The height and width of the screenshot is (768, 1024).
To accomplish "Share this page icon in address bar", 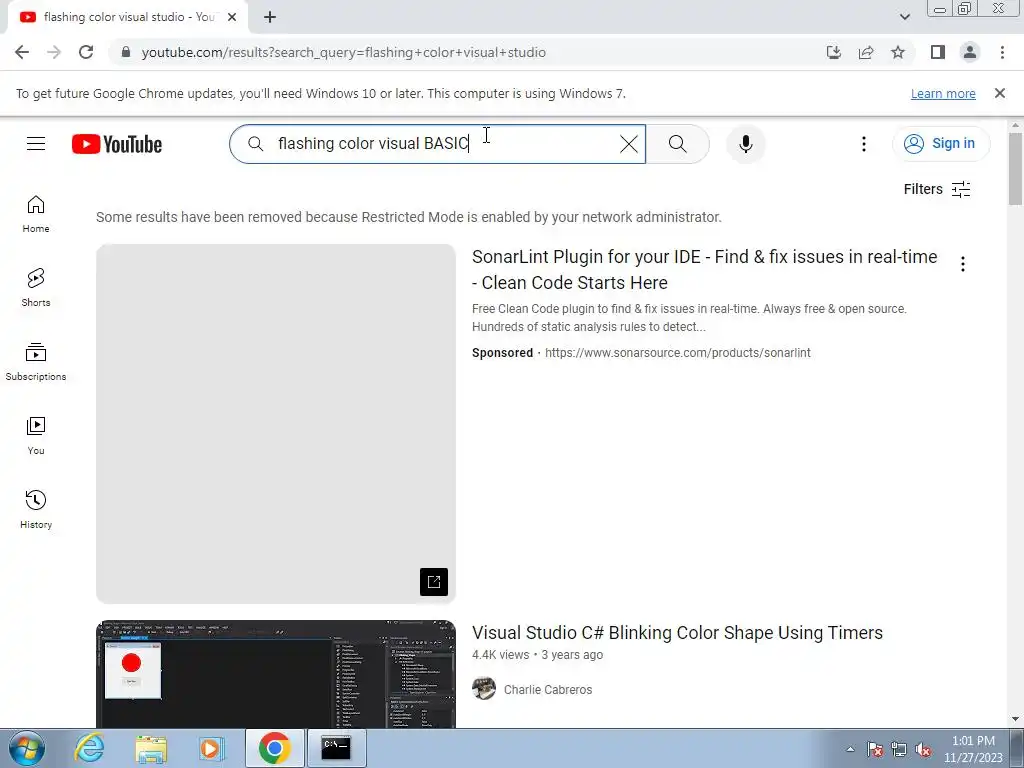I will [866, 52].
